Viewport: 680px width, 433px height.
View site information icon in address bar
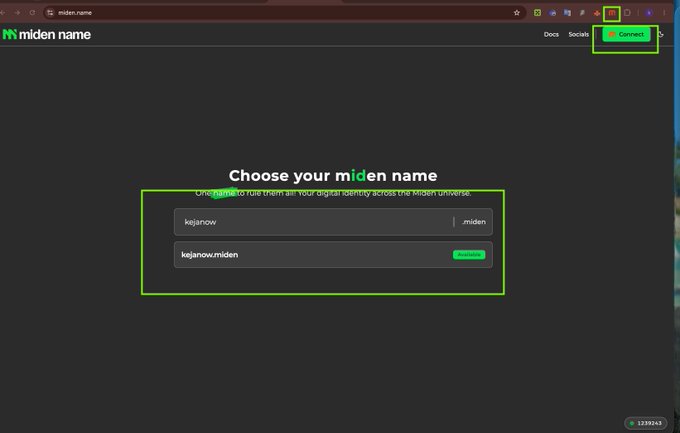(x=50, y=13)
